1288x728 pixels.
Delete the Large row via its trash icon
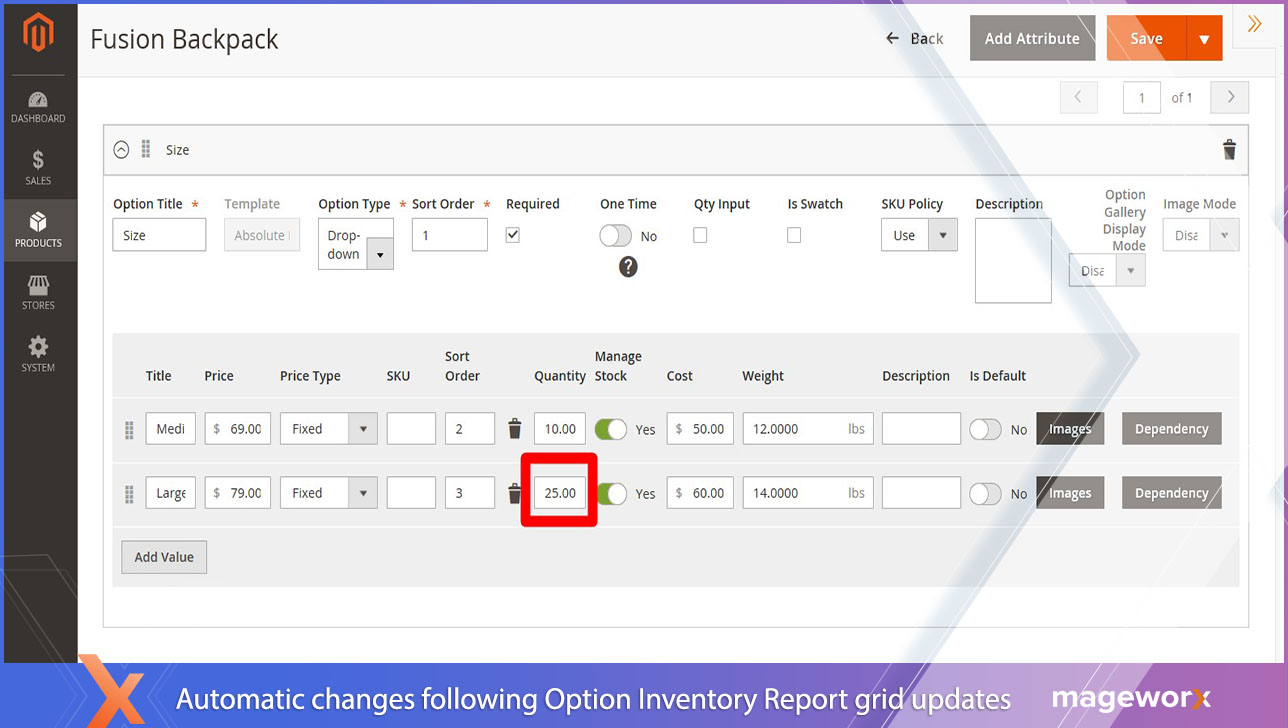[514, 492]
